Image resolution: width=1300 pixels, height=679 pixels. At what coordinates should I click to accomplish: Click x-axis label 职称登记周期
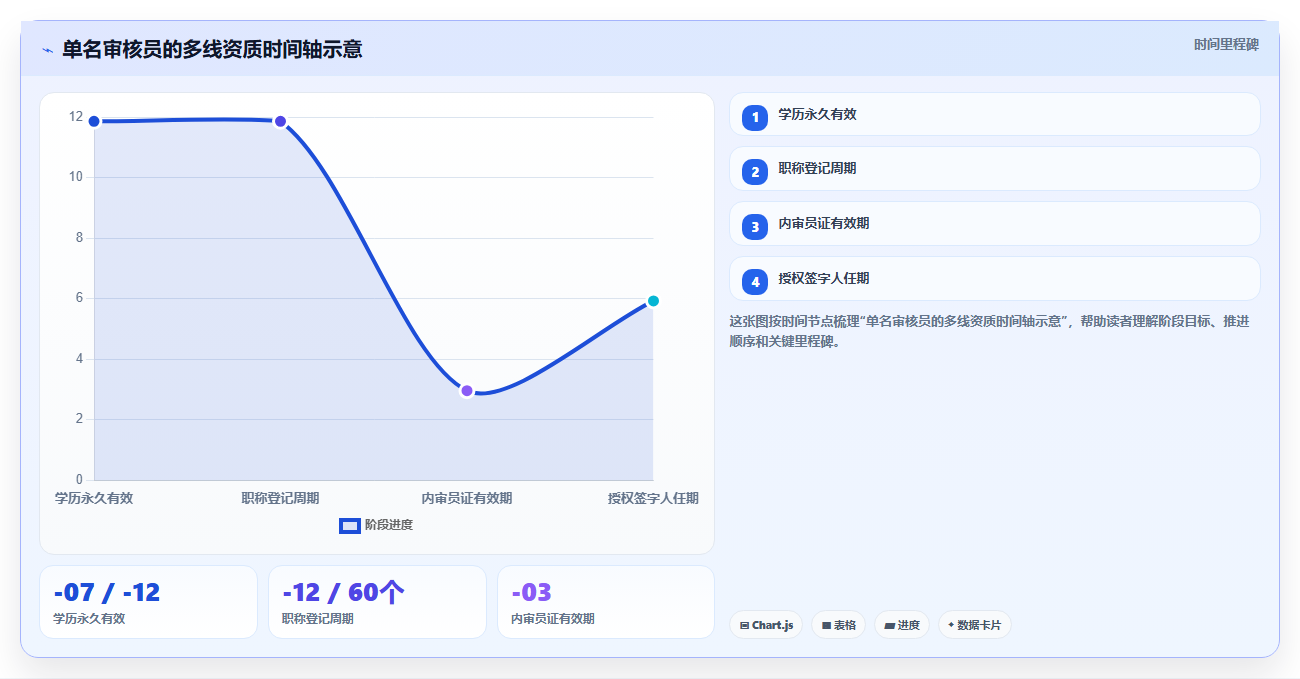tap(280, 498)
